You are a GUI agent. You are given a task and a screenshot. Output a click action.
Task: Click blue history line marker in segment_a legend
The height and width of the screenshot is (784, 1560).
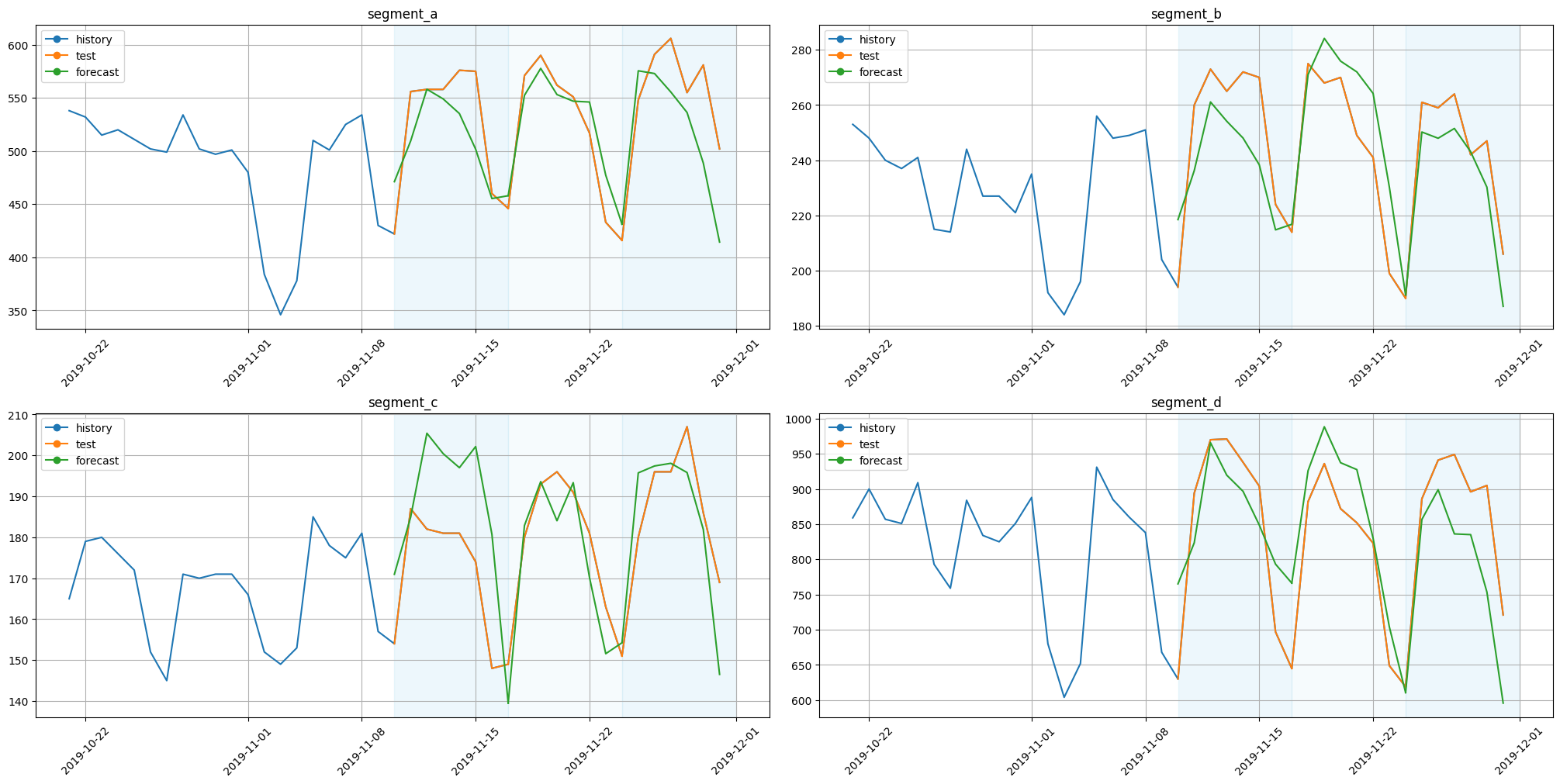[57, 40]
